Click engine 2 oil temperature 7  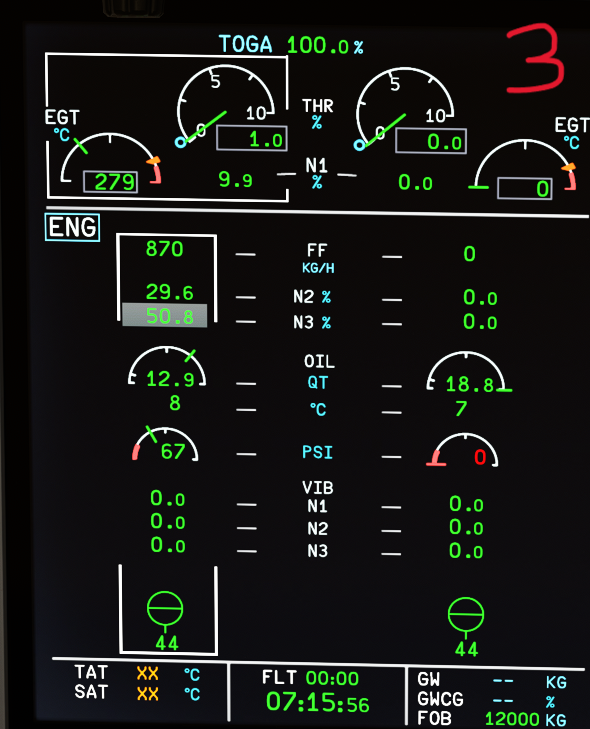(x=461, y=408)
